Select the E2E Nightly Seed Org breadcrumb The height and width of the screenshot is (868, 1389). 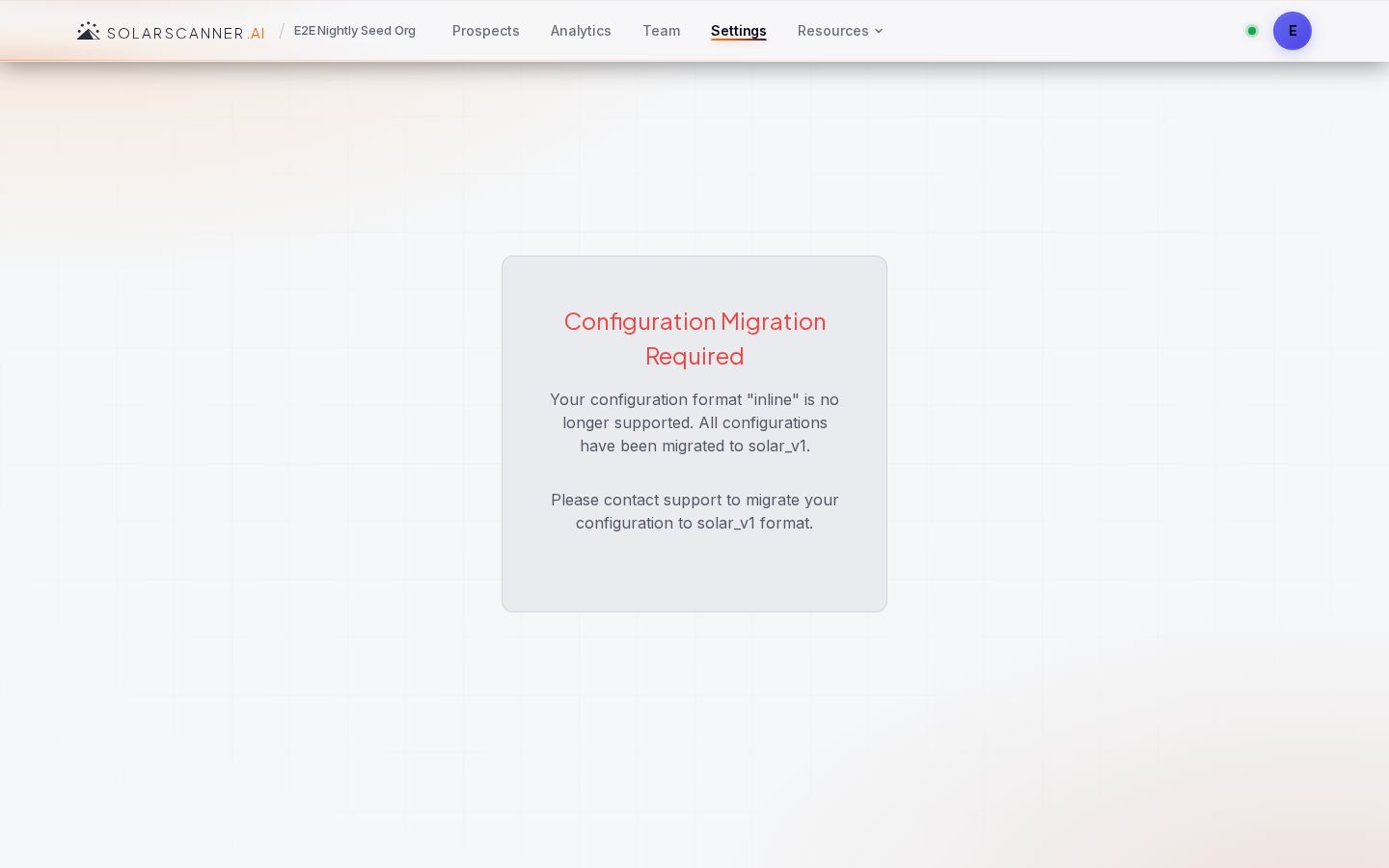click(355, 31)
